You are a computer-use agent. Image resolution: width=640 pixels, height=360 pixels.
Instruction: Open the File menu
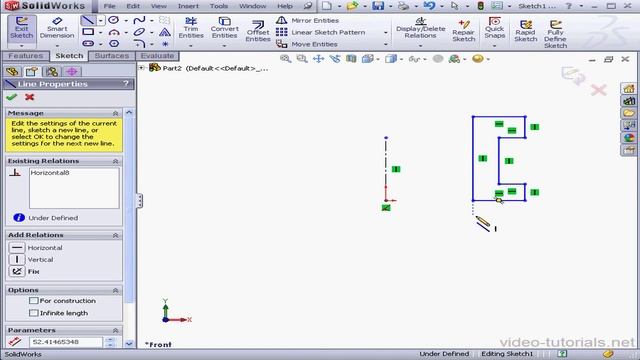(x=109, y=6)
